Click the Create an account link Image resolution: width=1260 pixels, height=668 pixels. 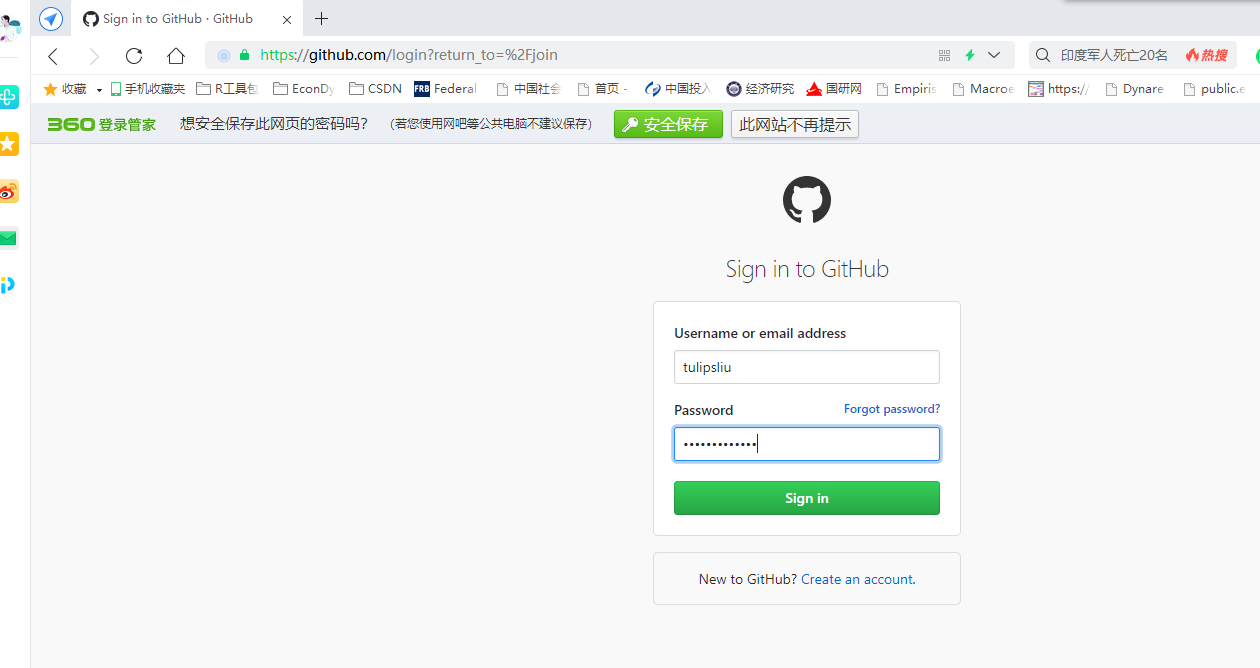click(857, 579)
